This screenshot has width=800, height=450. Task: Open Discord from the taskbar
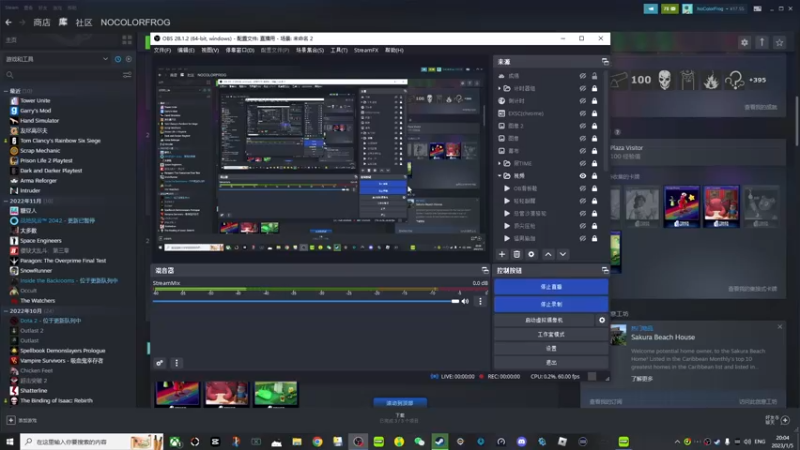(x=521, y=441)
